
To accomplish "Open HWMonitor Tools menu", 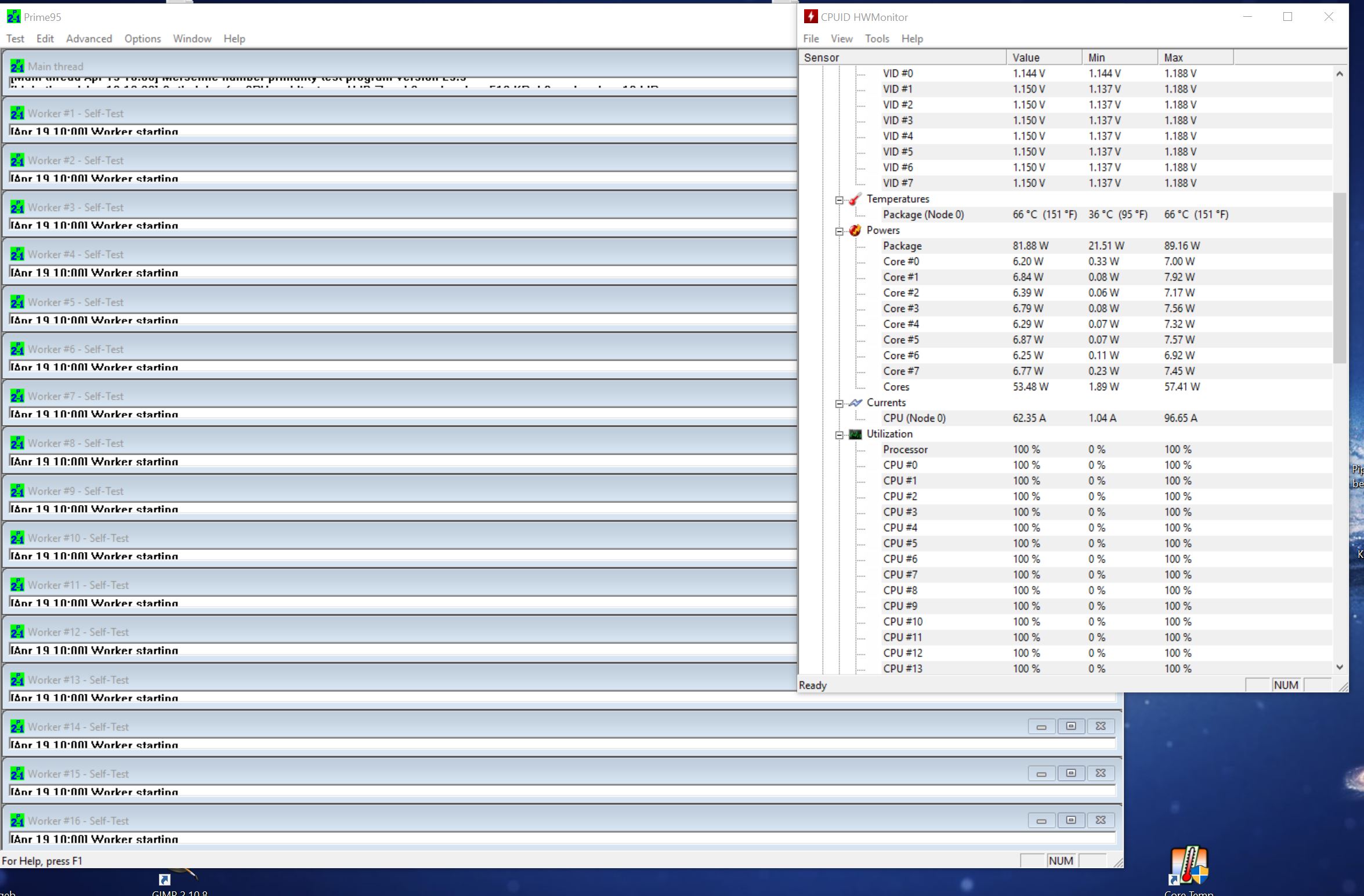I will (877, 39).
